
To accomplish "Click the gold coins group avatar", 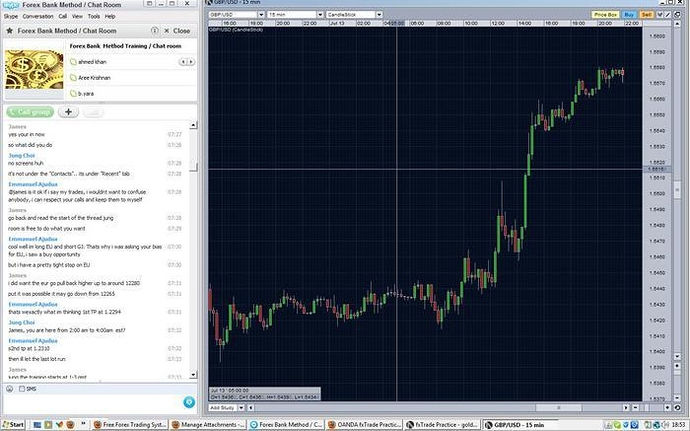I will click(x=34, y=70).
